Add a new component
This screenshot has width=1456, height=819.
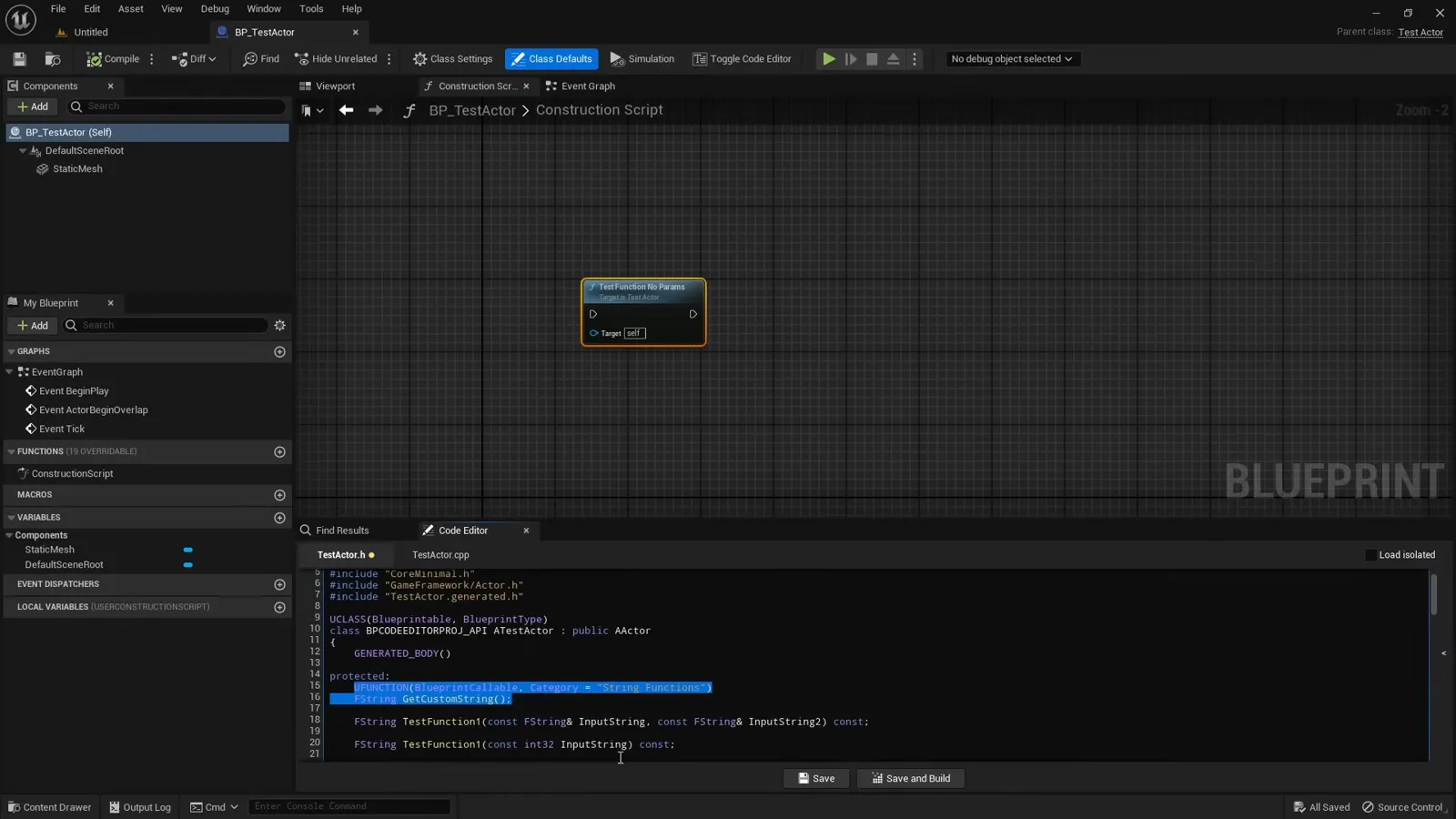tap(33, 106)
